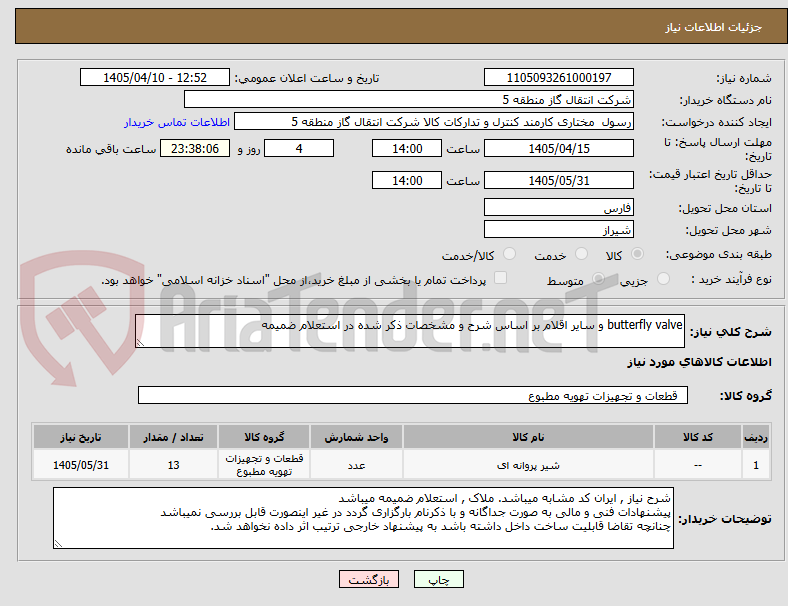Select the خدمت radio button
This screenshot has height=606, width=788.
(x=581, y=254)
